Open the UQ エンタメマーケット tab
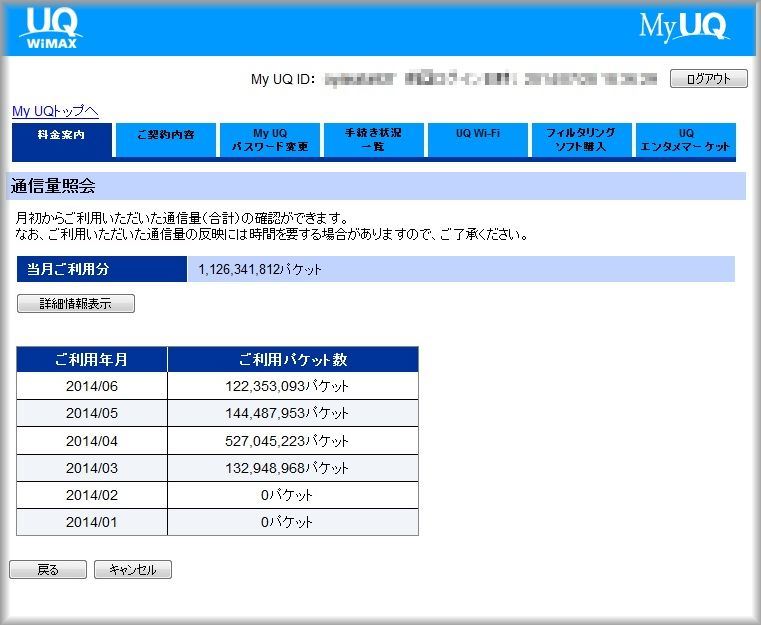Image resolution: width=761 pixels, height=625 pixels. pos(686,140)
